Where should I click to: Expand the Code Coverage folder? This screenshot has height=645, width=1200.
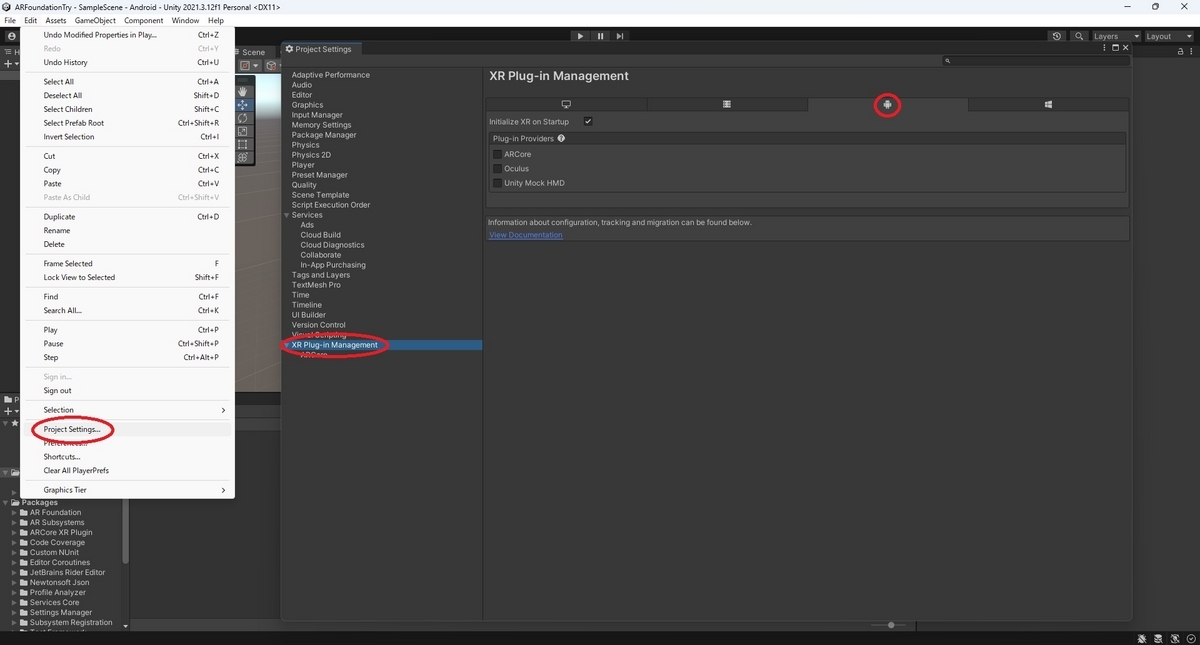pos(15,542)
